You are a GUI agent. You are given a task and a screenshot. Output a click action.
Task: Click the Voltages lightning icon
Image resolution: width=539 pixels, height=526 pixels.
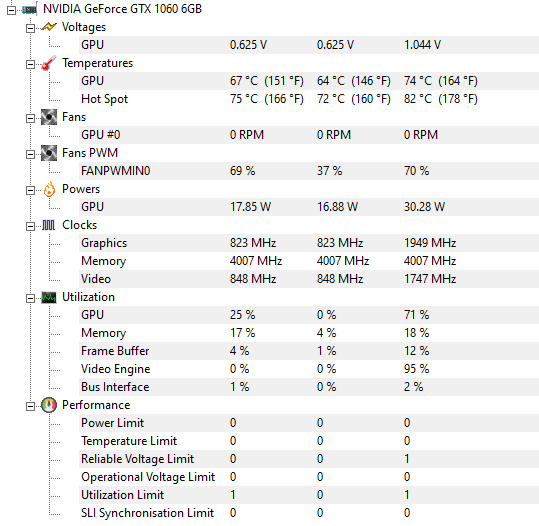point(49,27)
